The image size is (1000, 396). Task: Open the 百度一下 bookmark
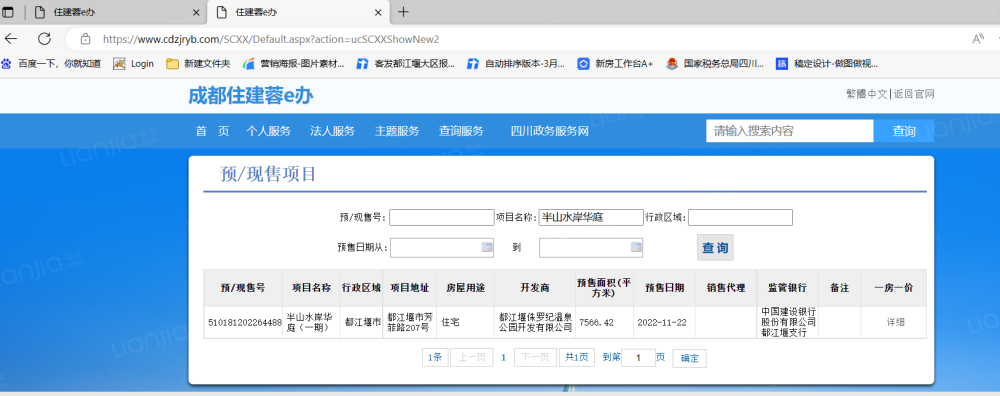pos(51,64)
